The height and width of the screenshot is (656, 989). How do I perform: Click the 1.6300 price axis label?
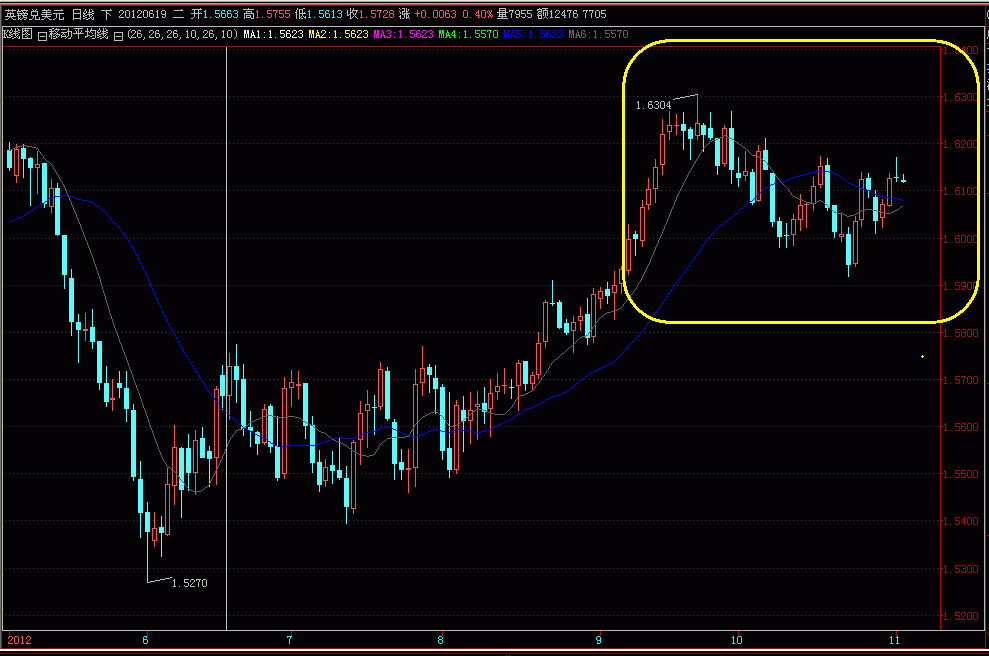click(960, 97)
